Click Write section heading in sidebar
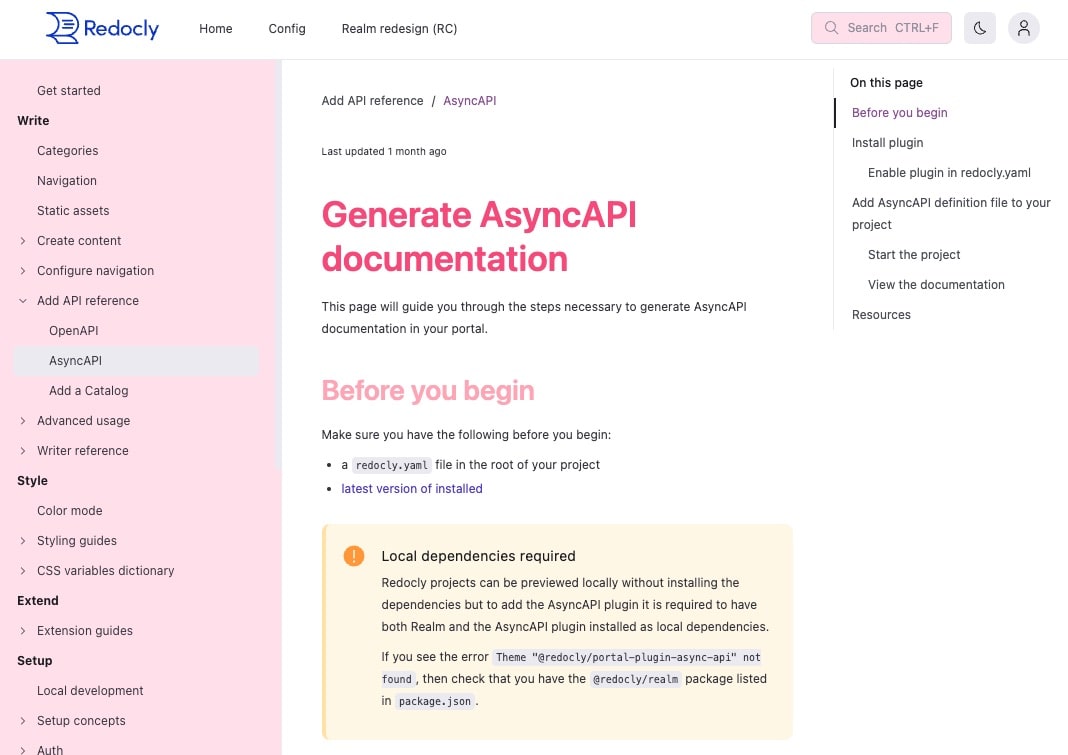Screen dimensions: 1068x755 click(33, 121)
